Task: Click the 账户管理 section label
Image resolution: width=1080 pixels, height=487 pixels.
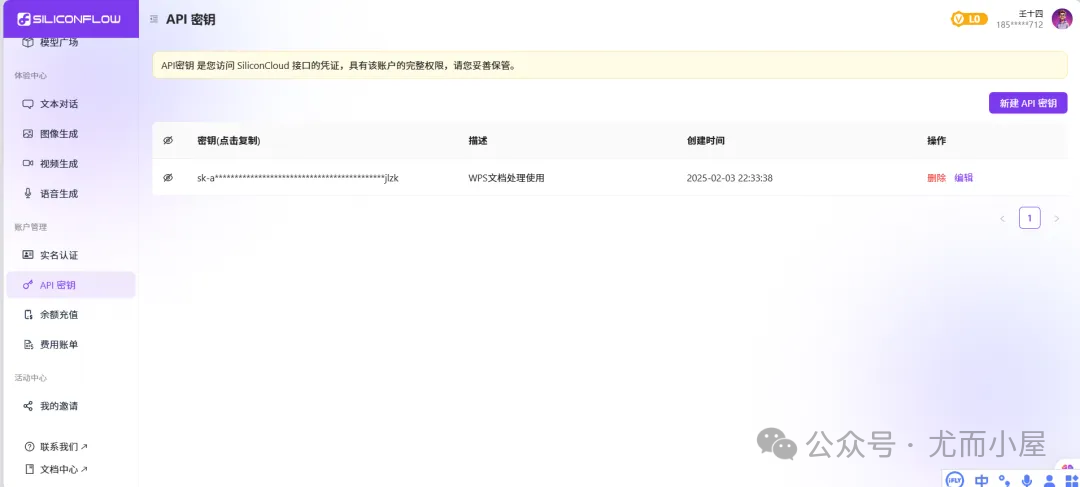Action: click(30, 227)
